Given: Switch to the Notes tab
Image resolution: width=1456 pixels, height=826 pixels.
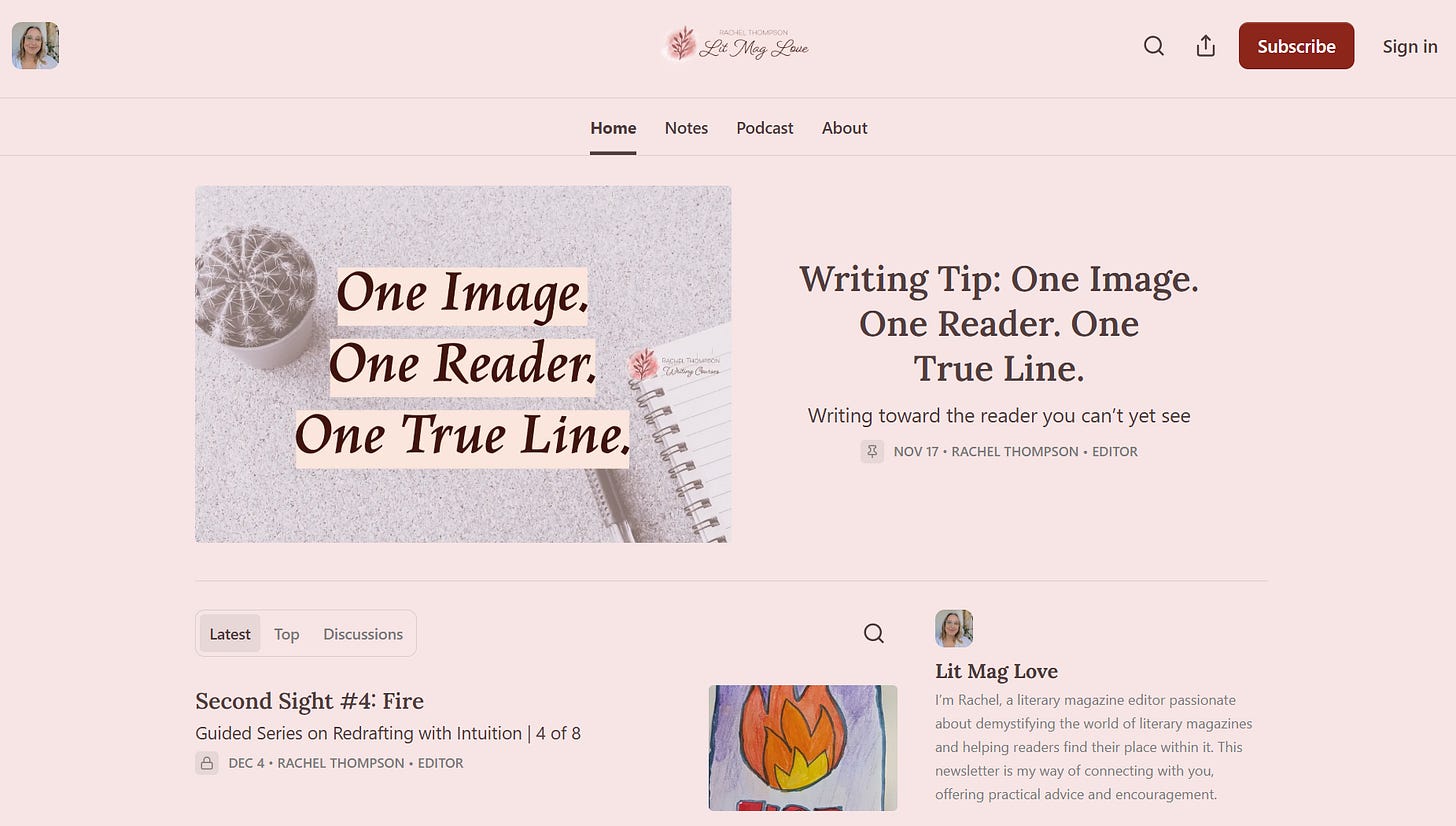Looking at the screenshot, I should (x=686, y=128).
